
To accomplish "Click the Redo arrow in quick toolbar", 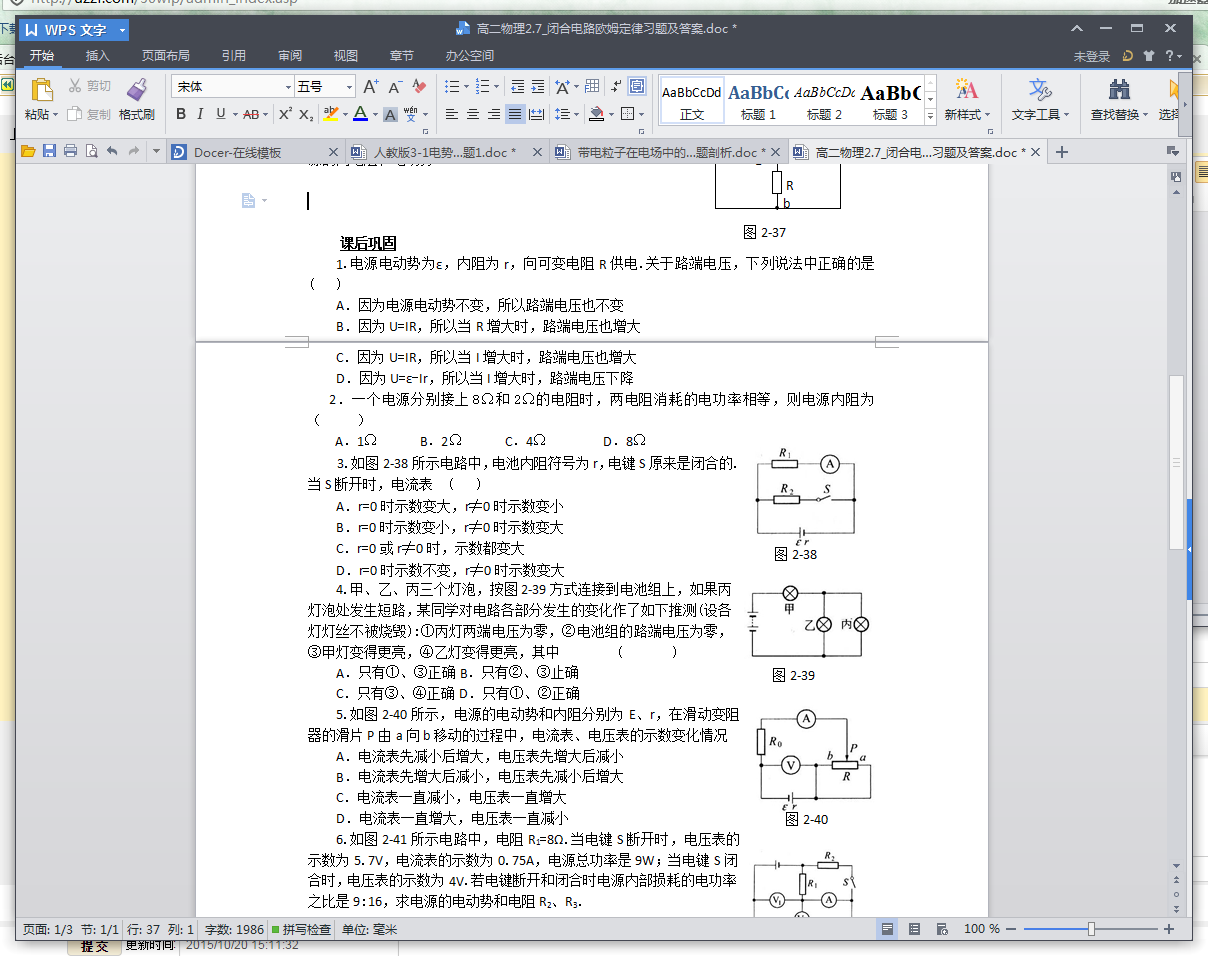I will click(x=133, y=152).
